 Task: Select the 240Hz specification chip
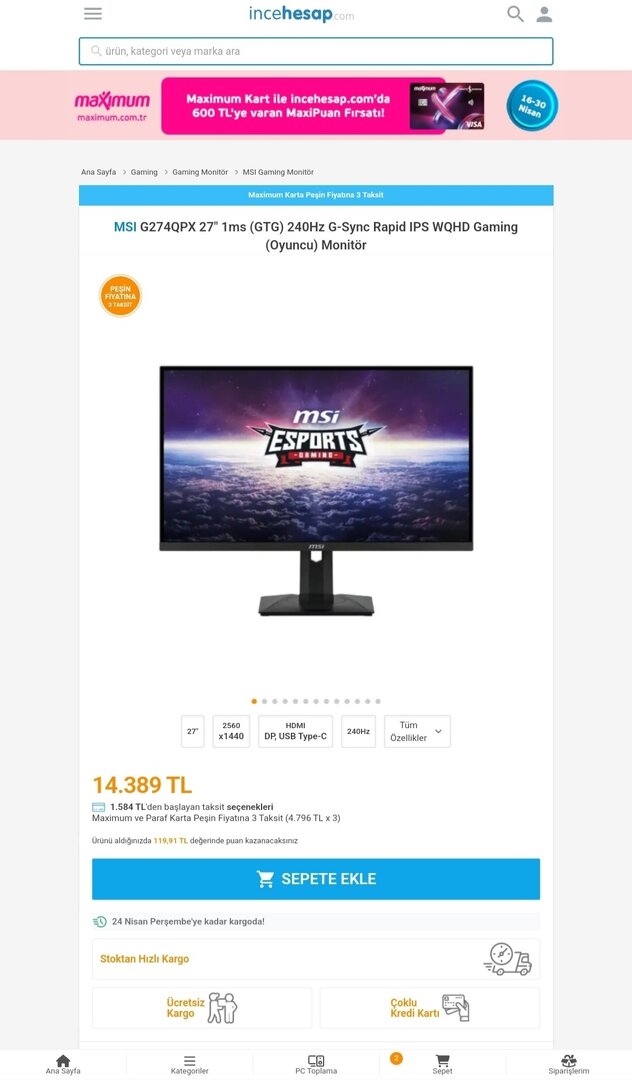[x=359, y=731]
